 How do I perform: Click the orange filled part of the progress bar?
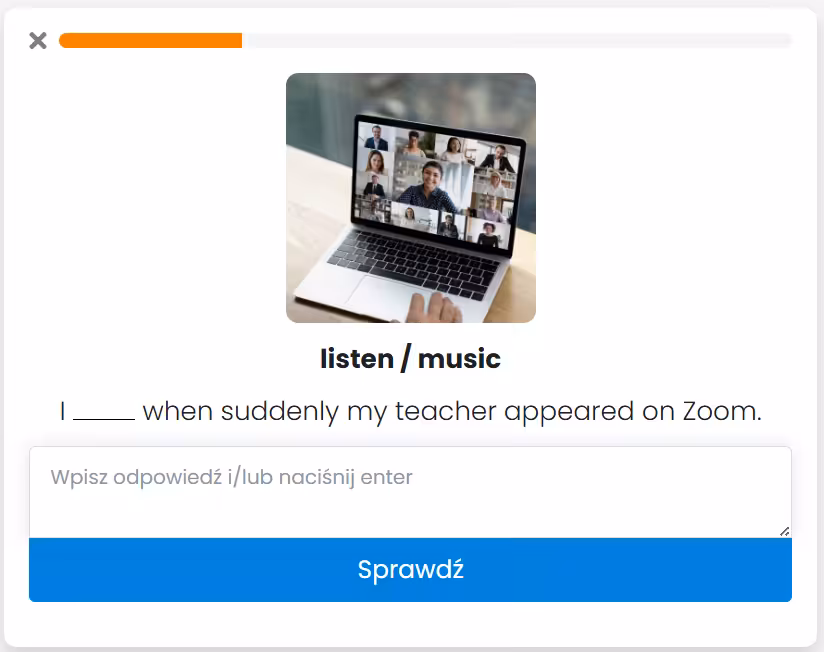(x=150, y=40)
